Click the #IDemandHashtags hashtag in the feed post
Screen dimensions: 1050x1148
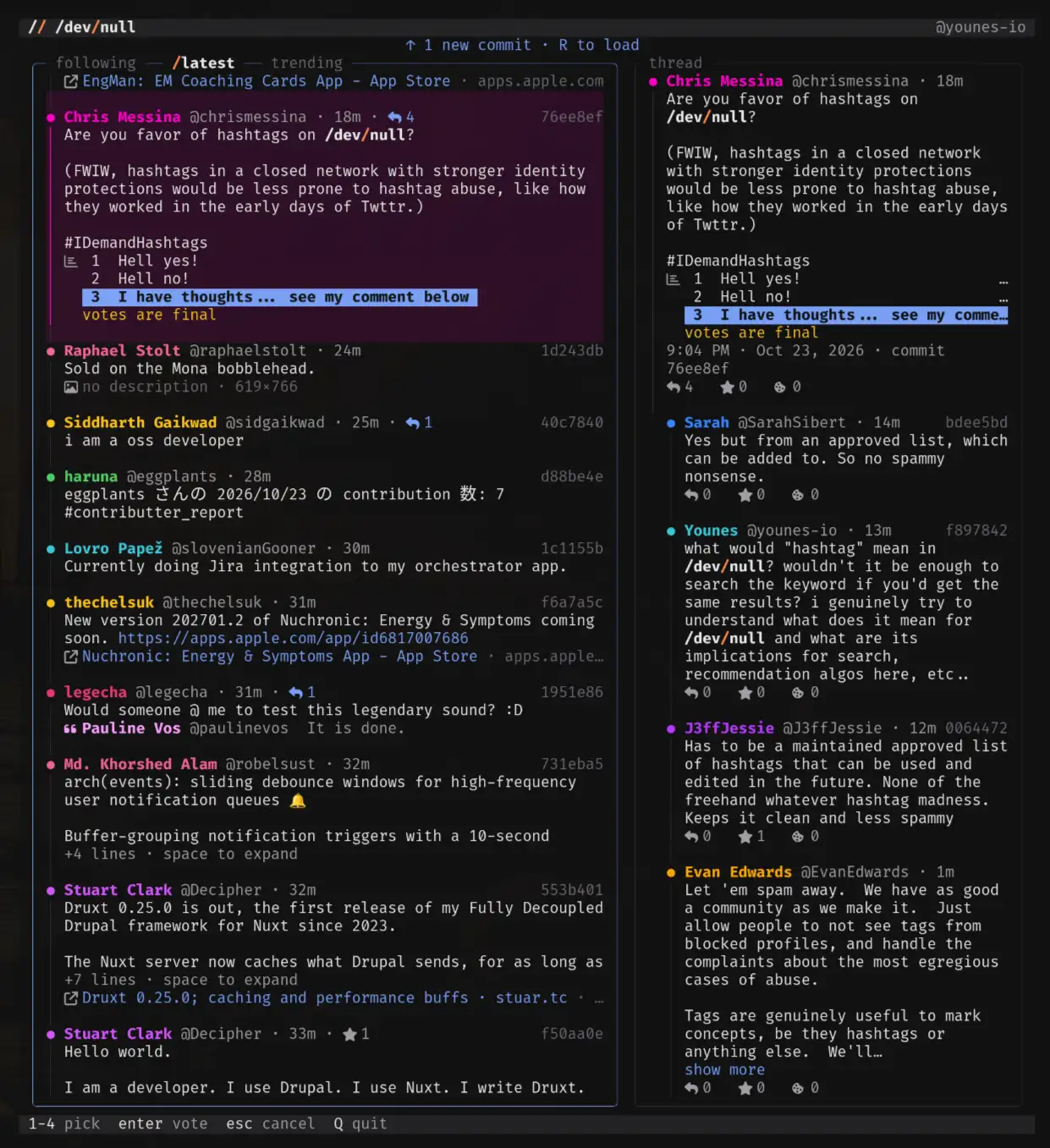(135, 243)
